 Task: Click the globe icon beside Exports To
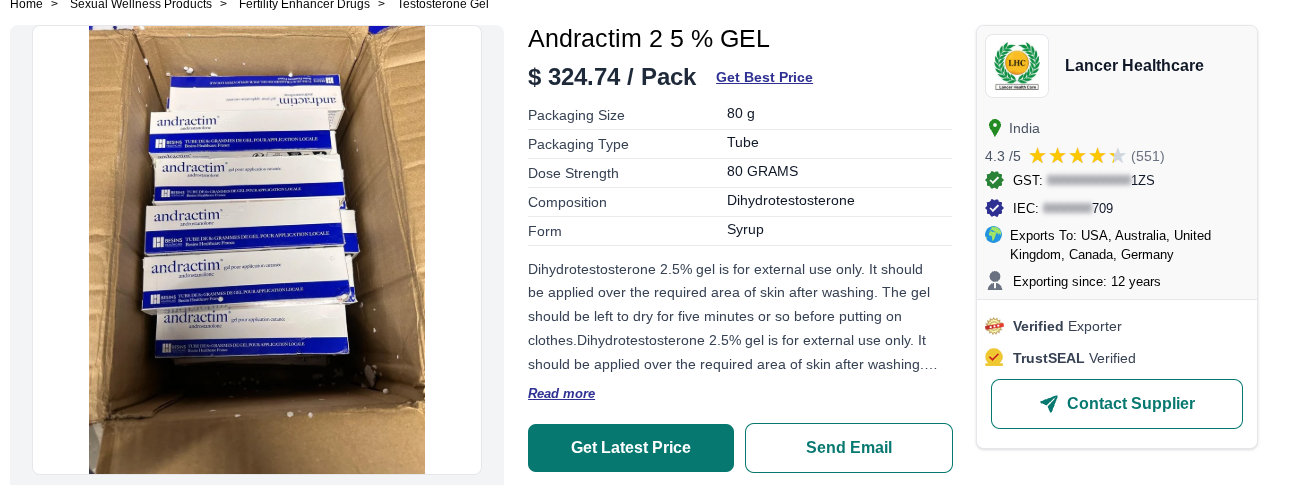(993, 235)
